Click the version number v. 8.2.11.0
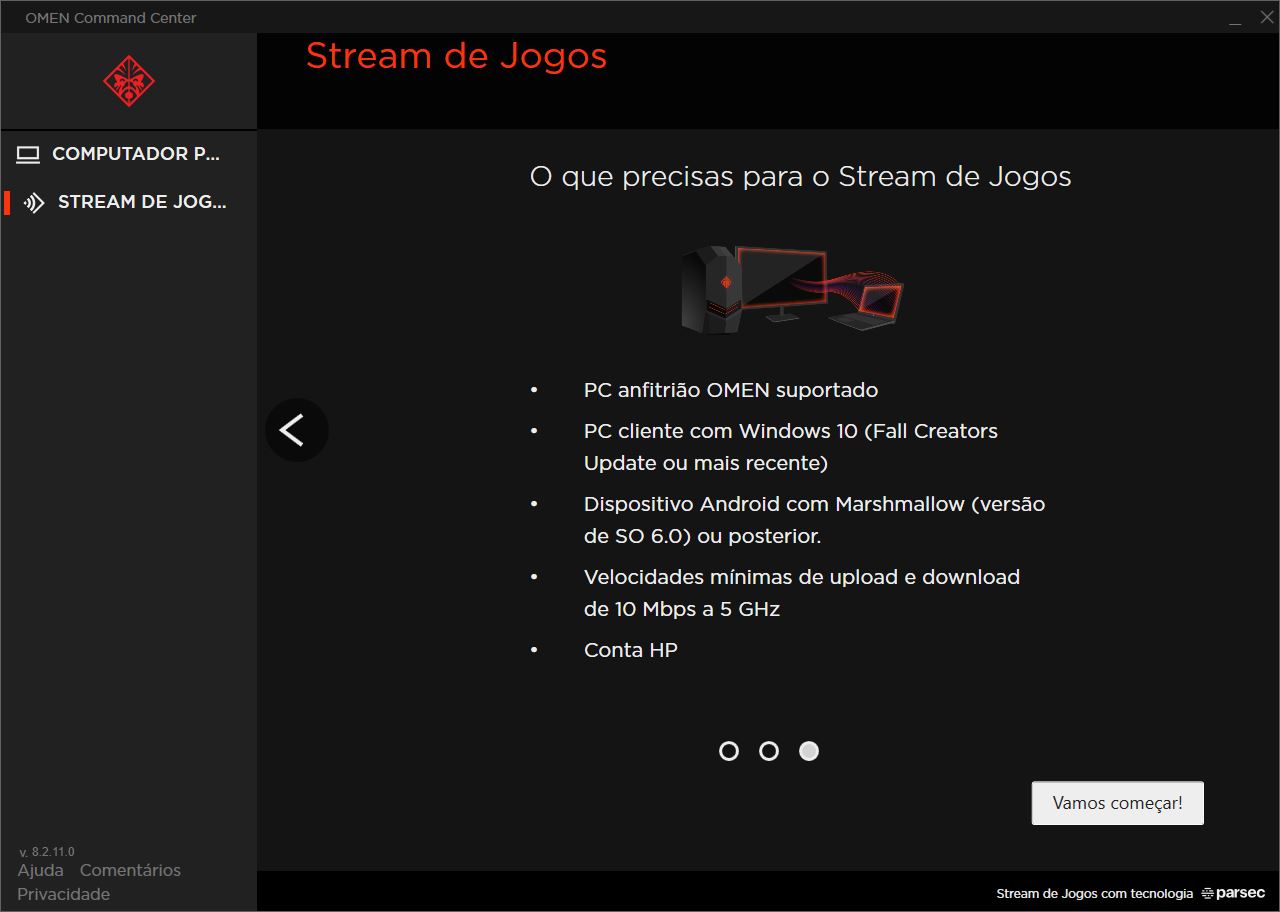1280x912 pixels. point(46,852)
